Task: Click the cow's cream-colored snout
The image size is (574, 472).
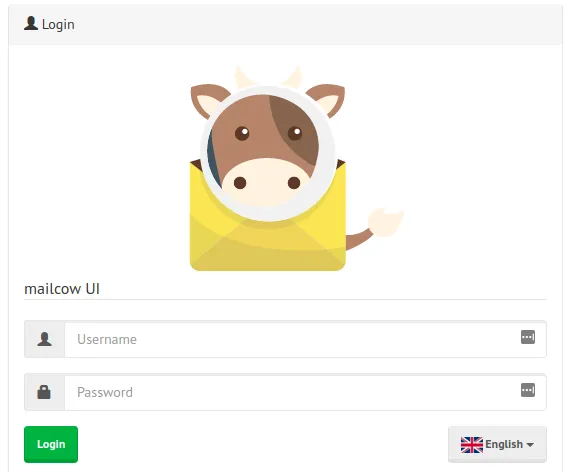Action: click(x=266, y=181)
